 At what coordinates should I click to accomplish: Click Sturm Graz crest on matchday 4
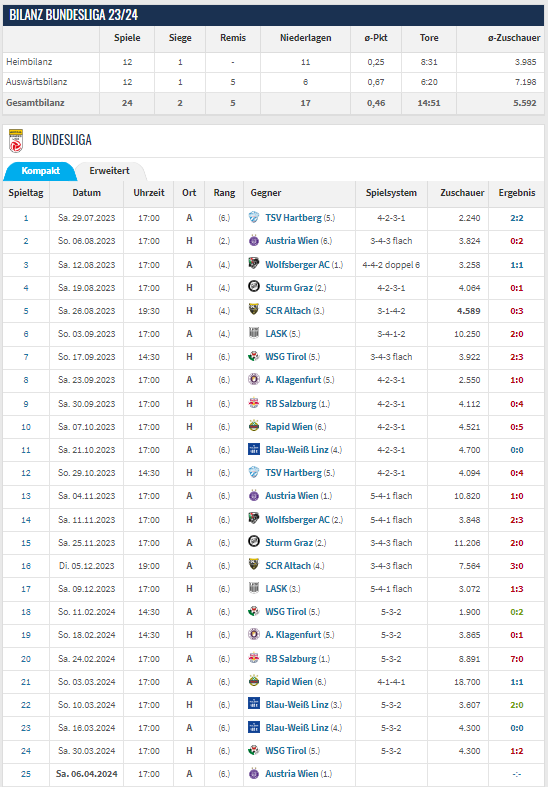click(x=254, y=287)
